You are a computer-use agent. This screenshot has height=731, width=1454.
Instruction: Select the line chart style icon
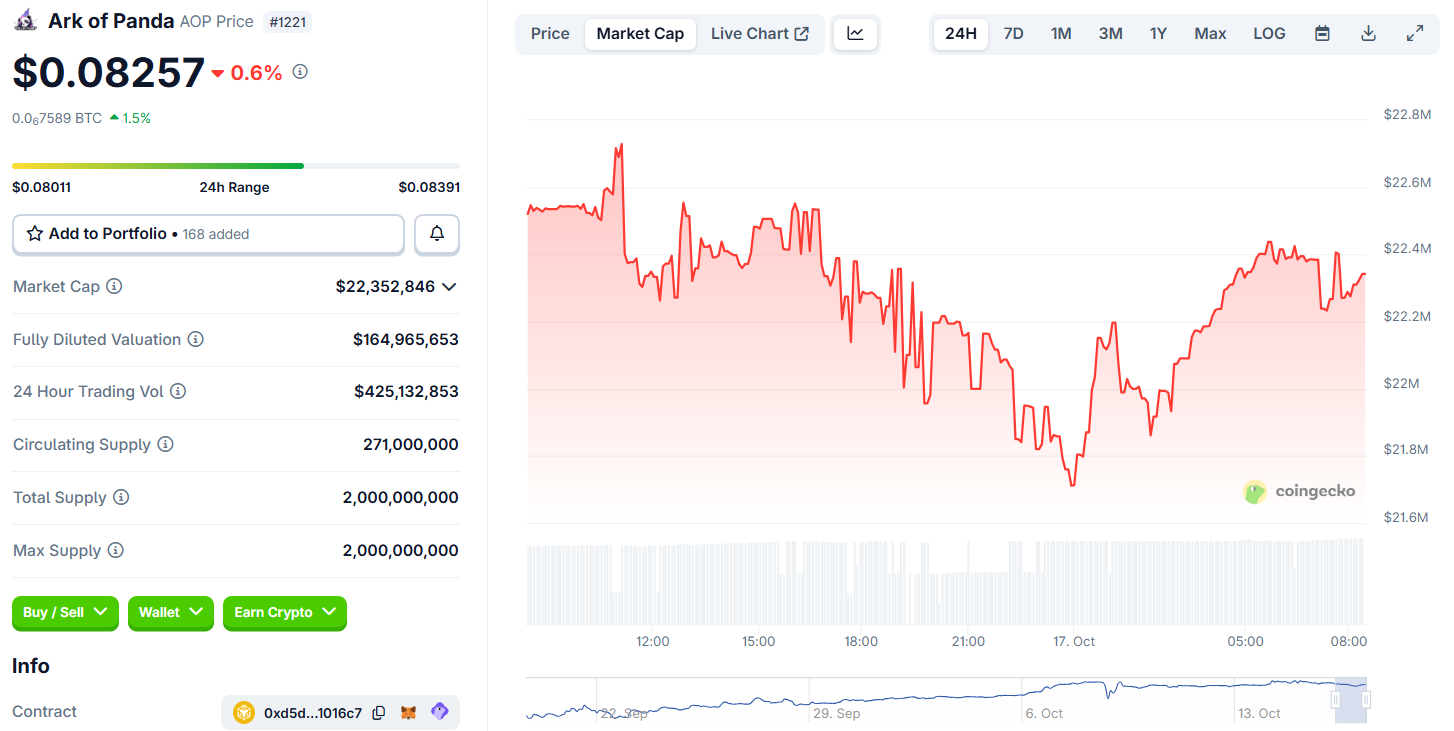pos(855,32)
